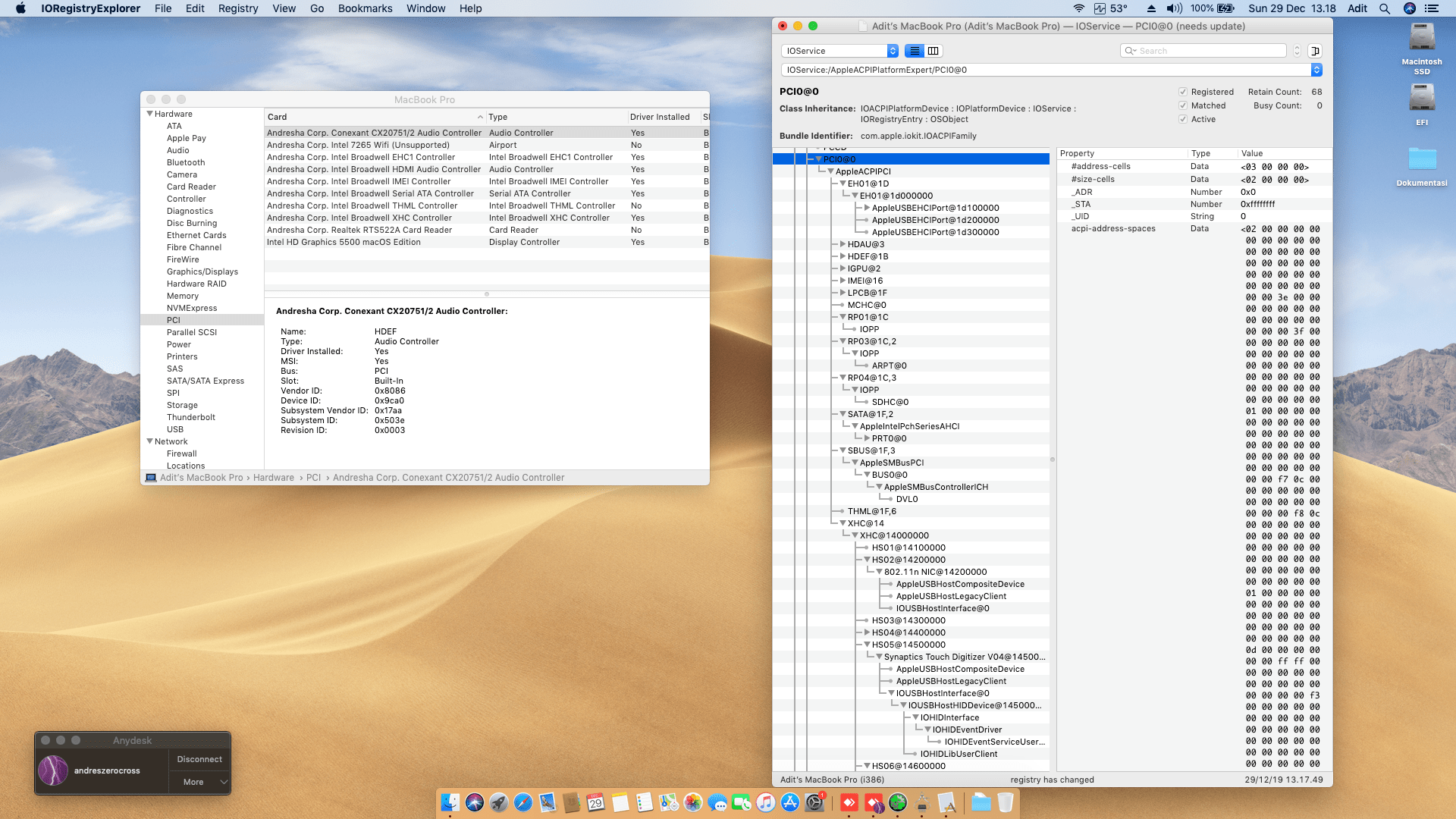The height and width of the screenshot is (819, 1456).
Task: Open the App Store dock icon
Action: (789, 802)
